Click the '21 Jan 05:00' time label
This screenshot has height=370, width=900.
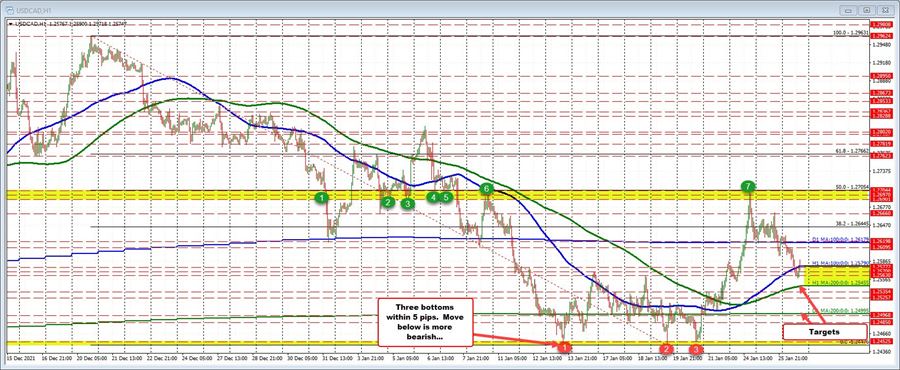tap(723, 358)
